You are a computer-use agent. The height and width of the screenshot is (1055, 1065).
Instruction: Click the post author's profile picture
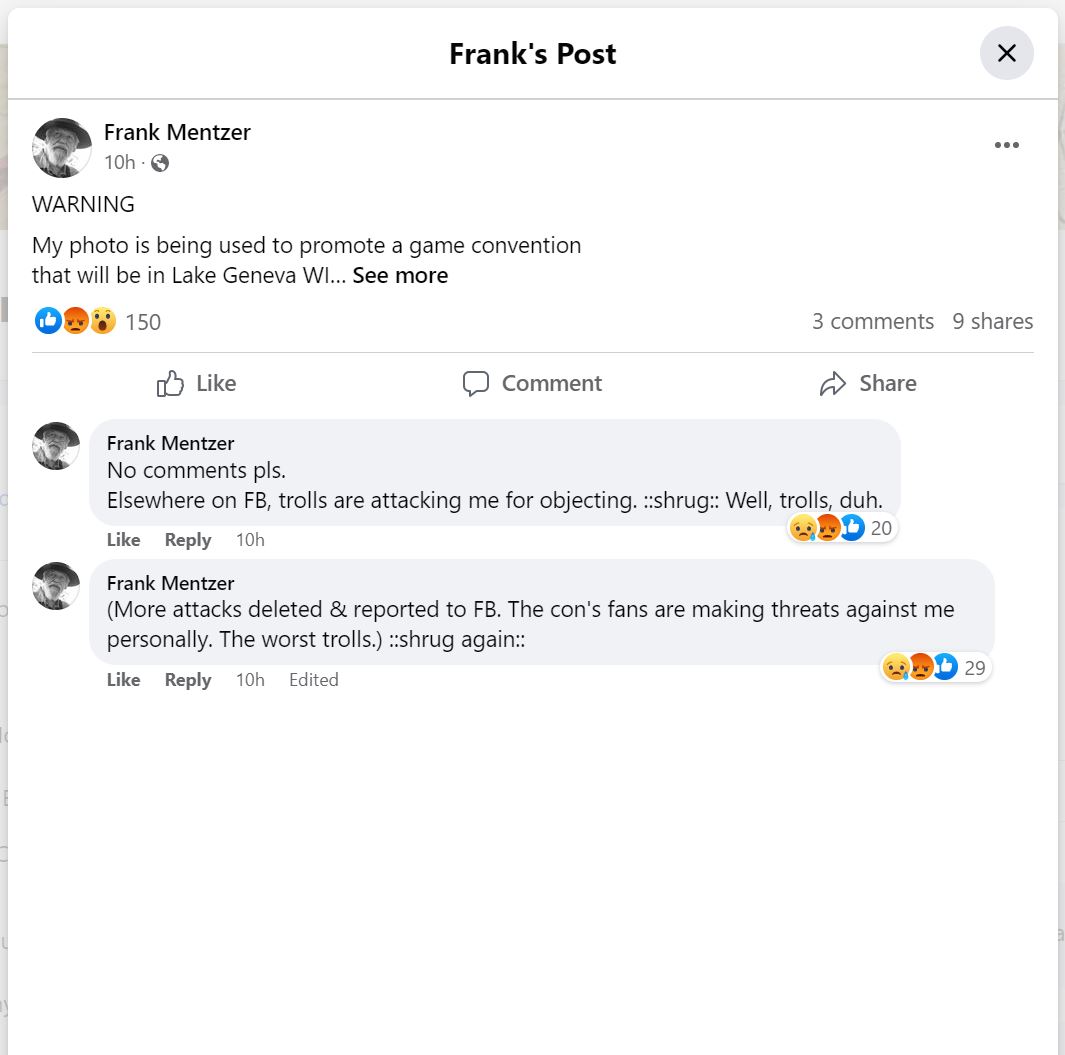(x=61, y=147)
